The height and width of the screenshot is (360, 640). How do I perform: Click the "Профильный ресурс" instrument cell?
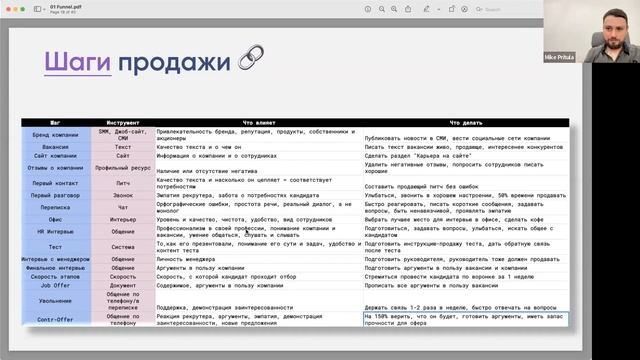(x=123, y=168)
